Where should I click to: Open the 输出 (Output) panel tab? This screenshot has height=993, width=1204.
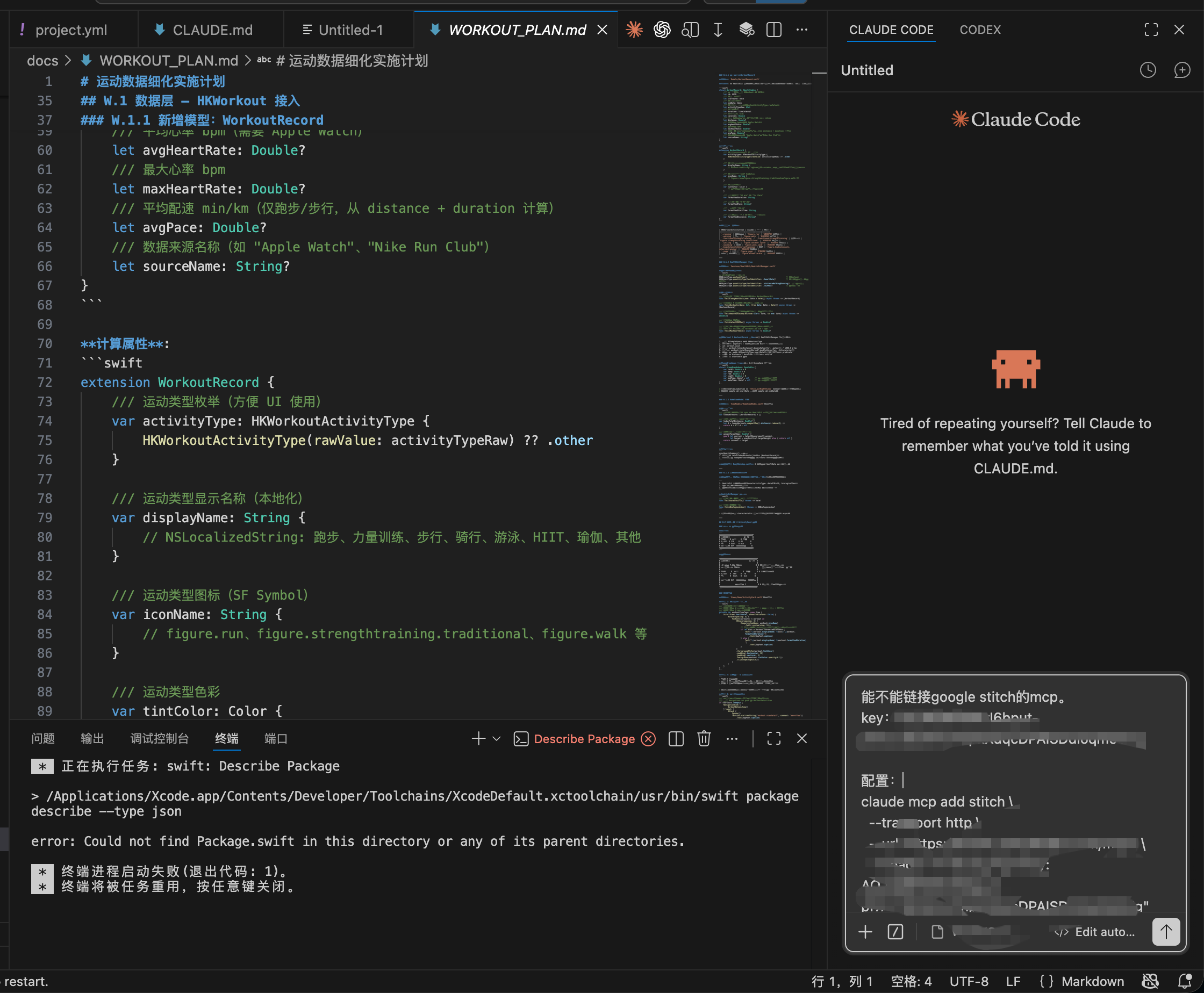coord(92,738)
